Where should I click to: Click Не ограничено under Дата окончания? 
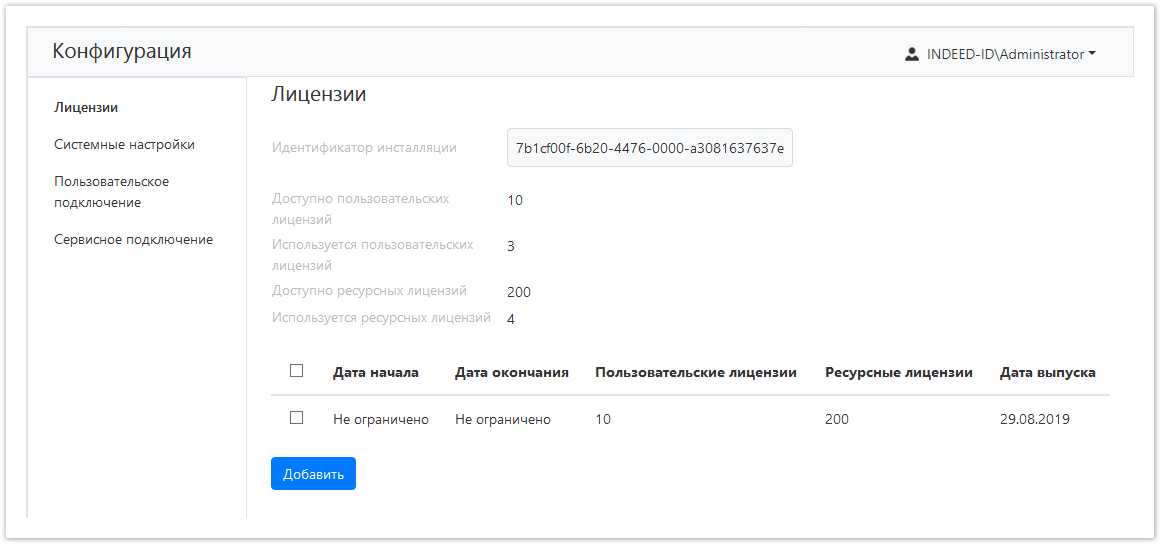pyautogui.click(x=502, y=419)
